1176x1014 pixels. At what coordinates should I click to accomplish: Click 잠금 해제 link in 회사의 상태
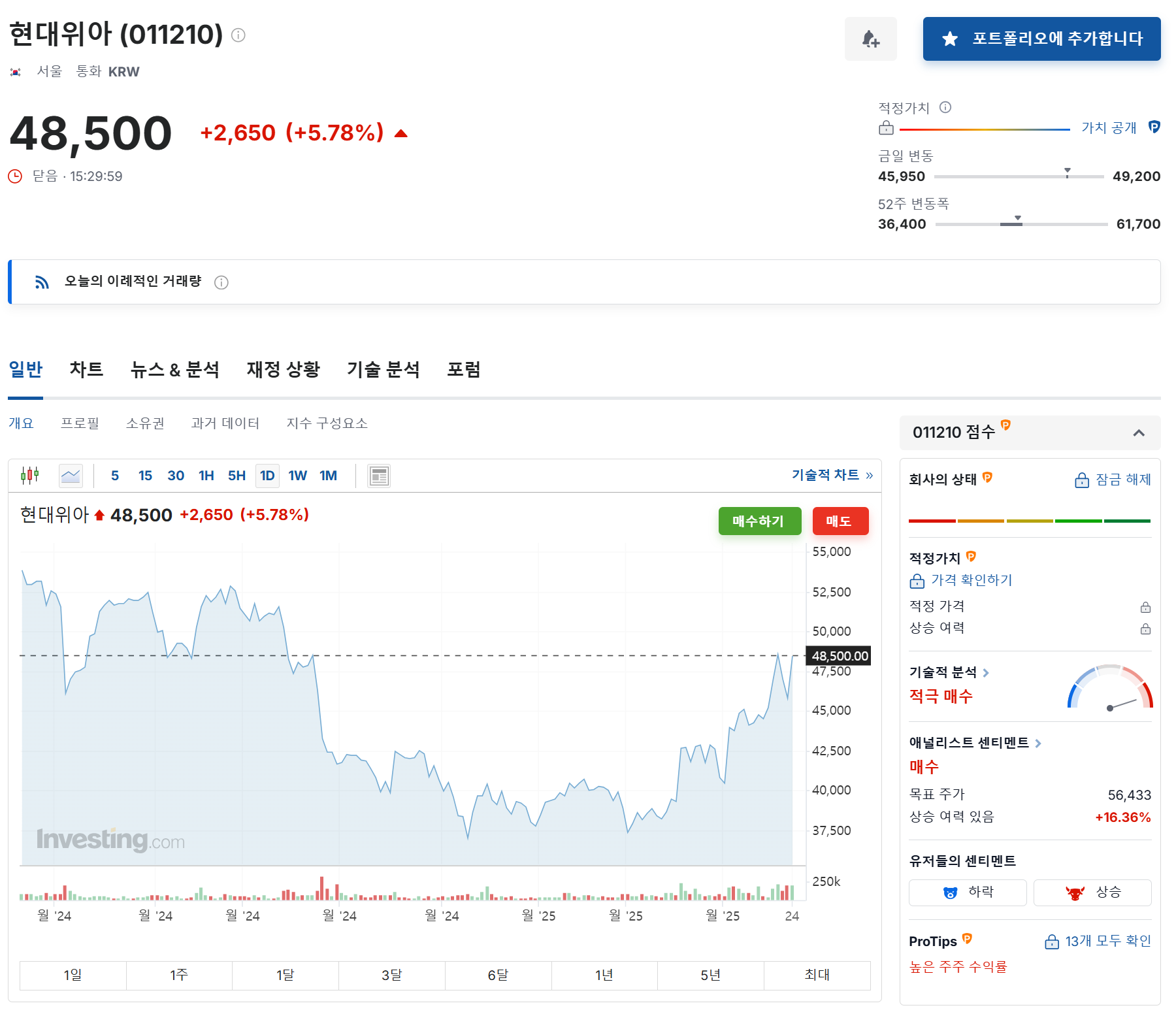click(1113, 480)
